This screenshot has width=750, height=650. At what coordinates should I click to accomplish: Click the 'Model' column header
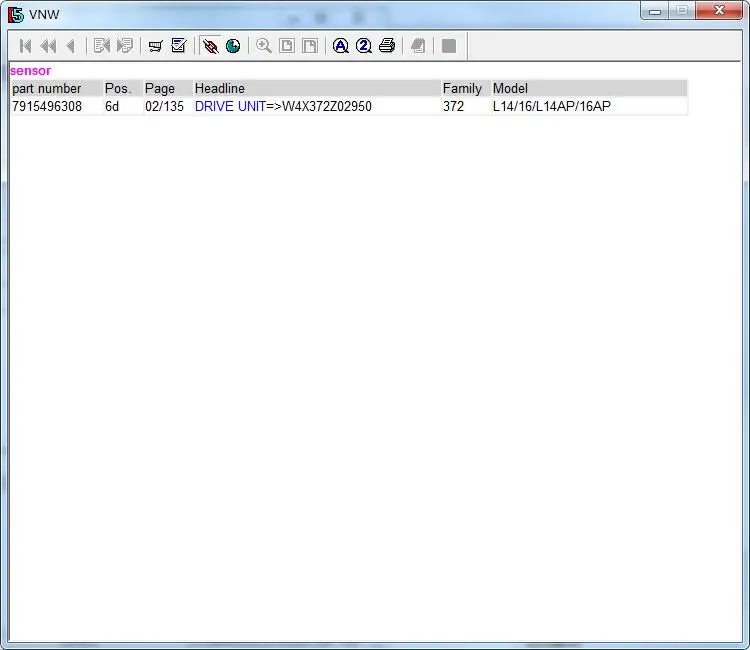point(589,88)
